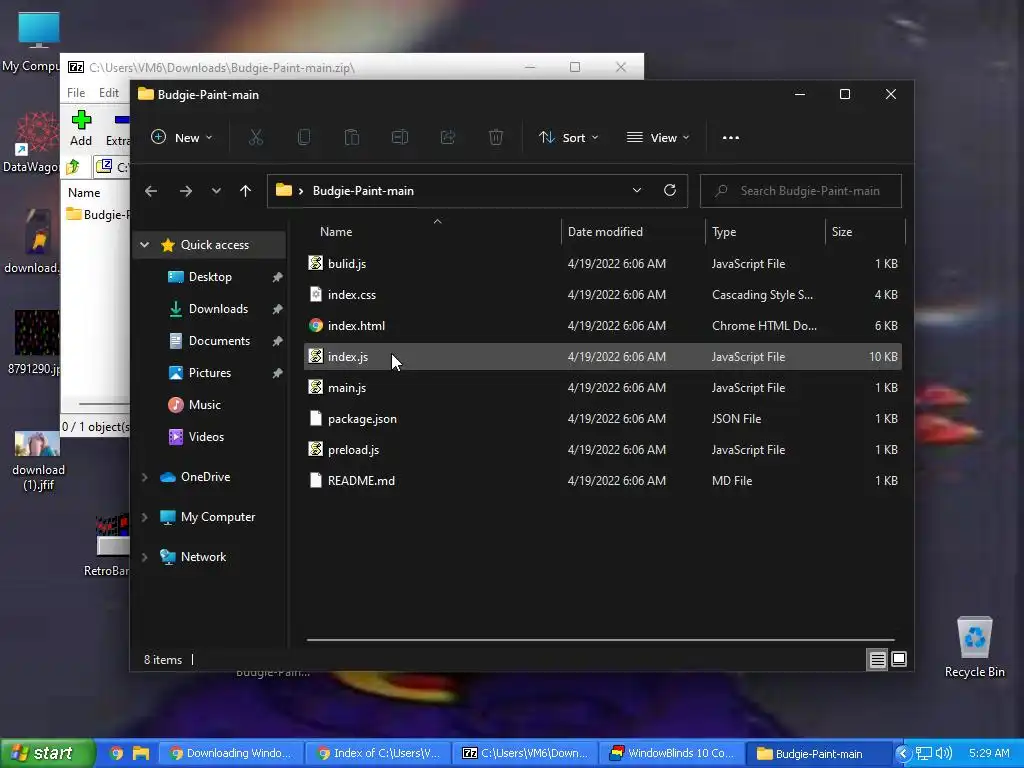
Task: Click the Rename icon in Explorer toolbar
Action: coord(400,137)
